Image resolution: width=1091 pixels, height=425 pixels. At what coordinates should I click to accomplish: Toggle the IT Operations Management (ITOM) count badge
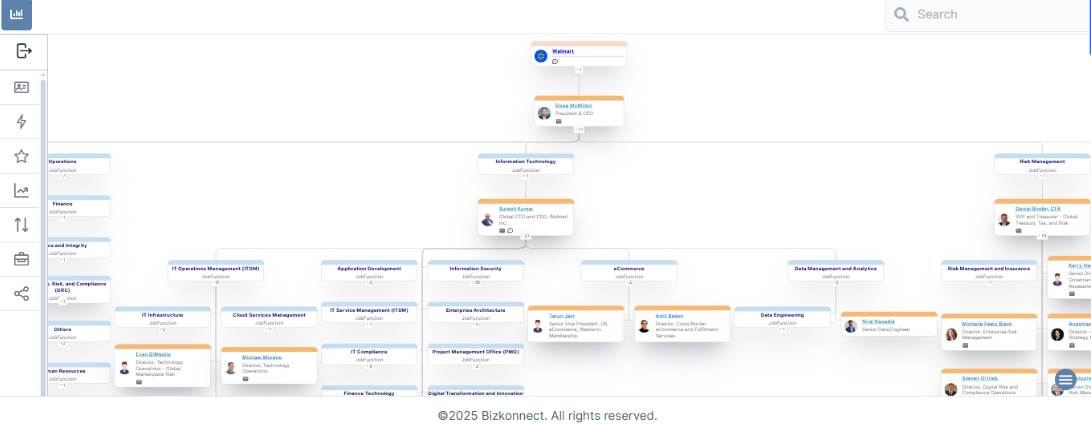pos(216,282)
